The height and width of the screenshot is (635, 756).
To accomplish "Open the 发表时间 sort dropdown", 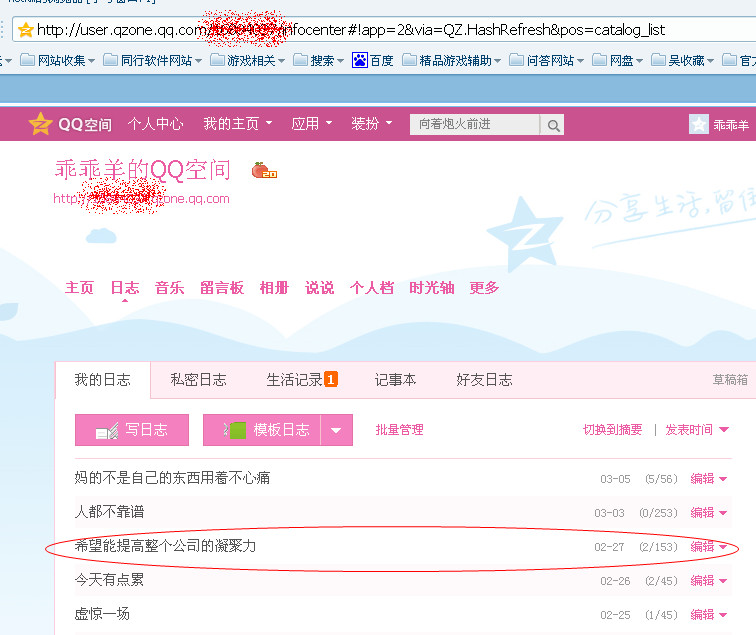I will tap(697, 430).
